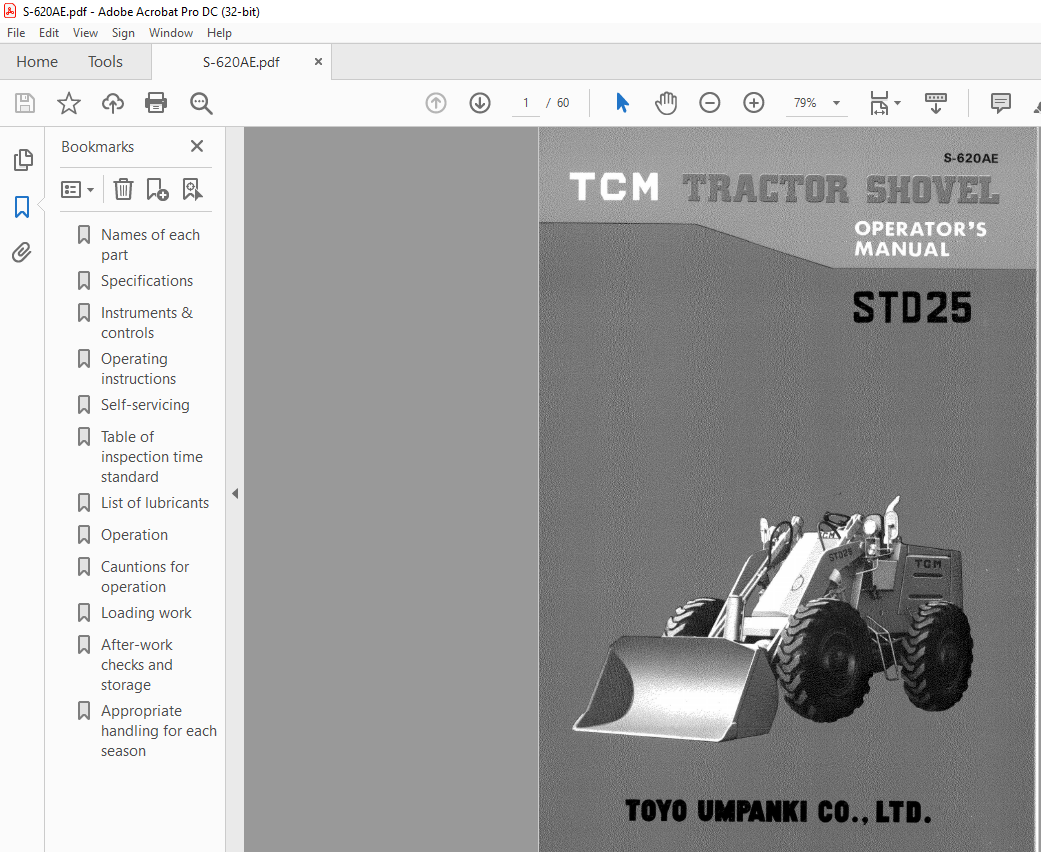Open the File menu
Viewport: 1041px width, 852px height.
click(x=16, y=33)
